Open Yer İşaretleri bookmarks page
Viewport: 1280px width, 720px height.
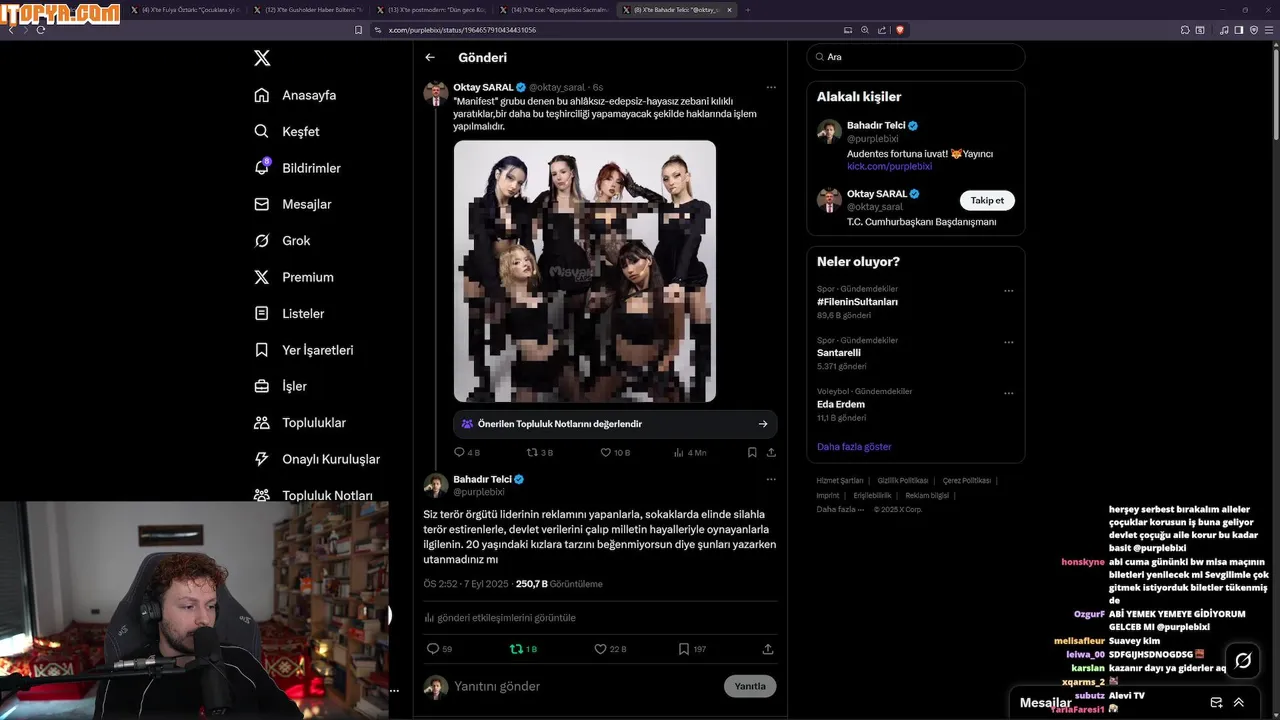click(304, 350)
